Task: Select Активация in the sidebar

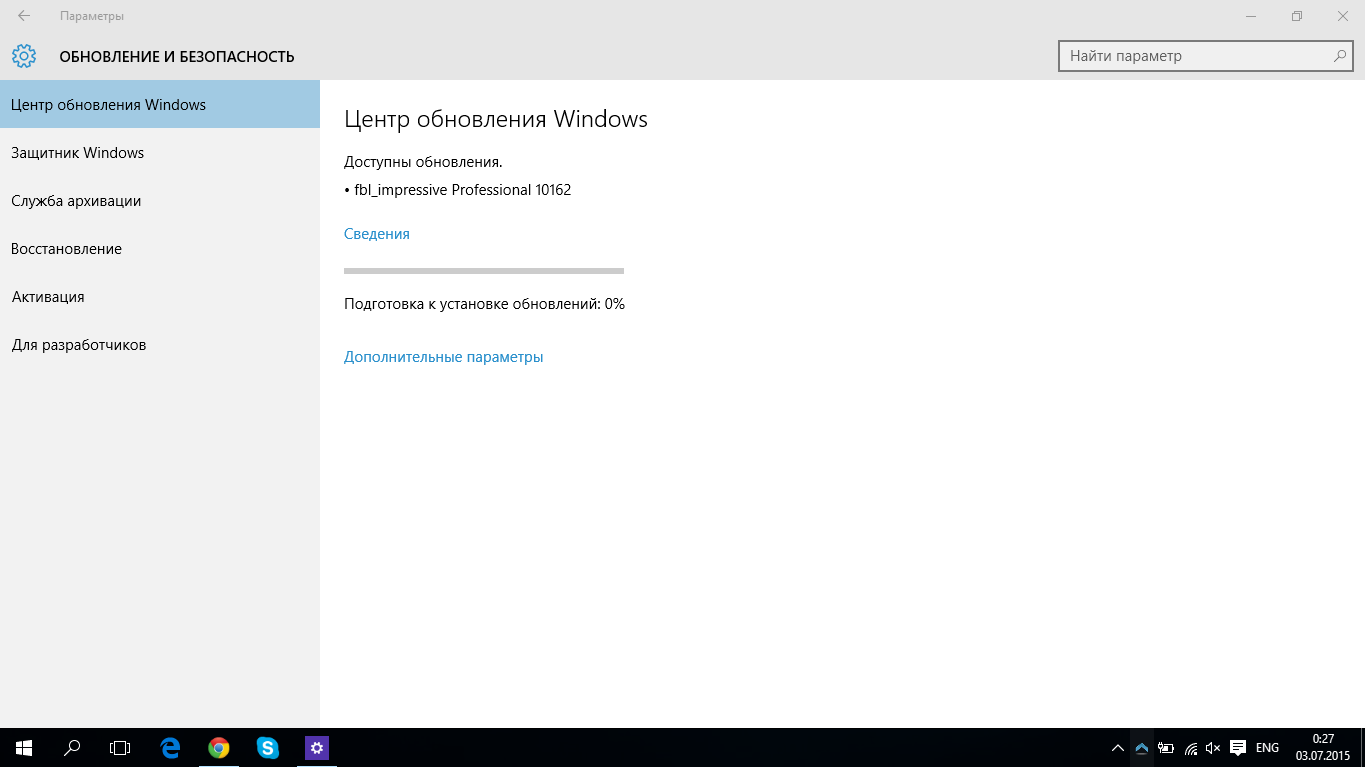Action: coord(160,296)
